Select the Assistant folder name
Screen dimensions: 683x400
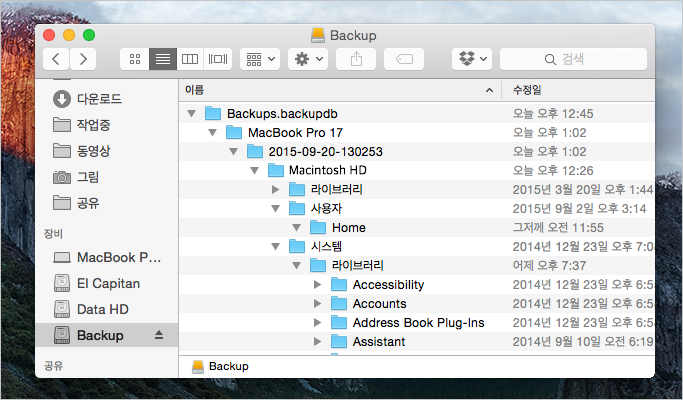[379, 342]
